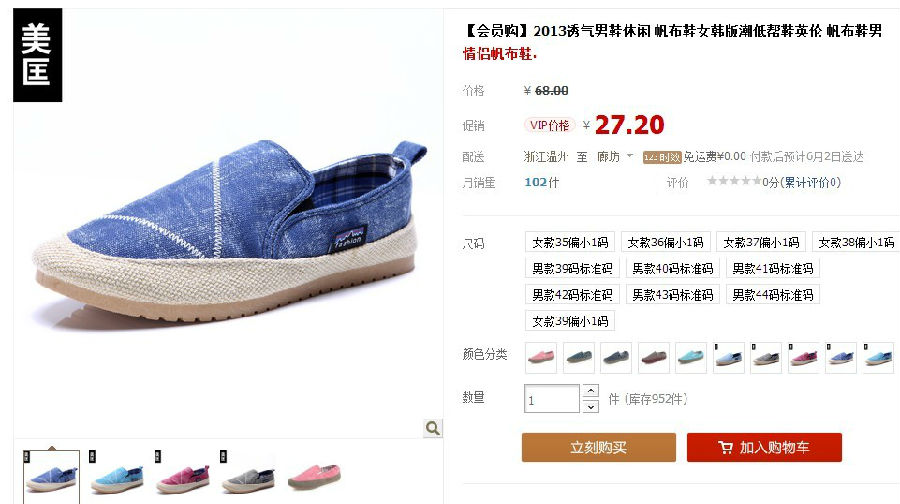Viewport: 900px width, 504px height.
Task: Click the star rating icons
Action: point(734,181)
